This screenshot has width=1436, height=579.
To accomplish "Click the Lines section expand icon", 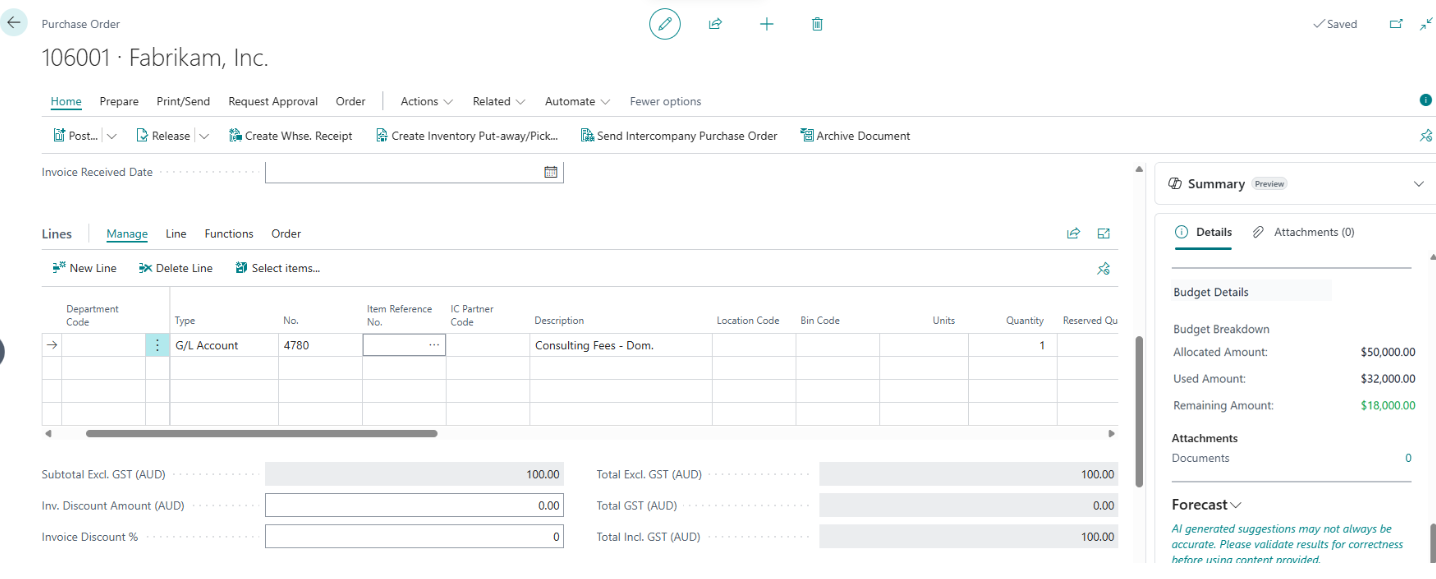I will [1103, 234].
